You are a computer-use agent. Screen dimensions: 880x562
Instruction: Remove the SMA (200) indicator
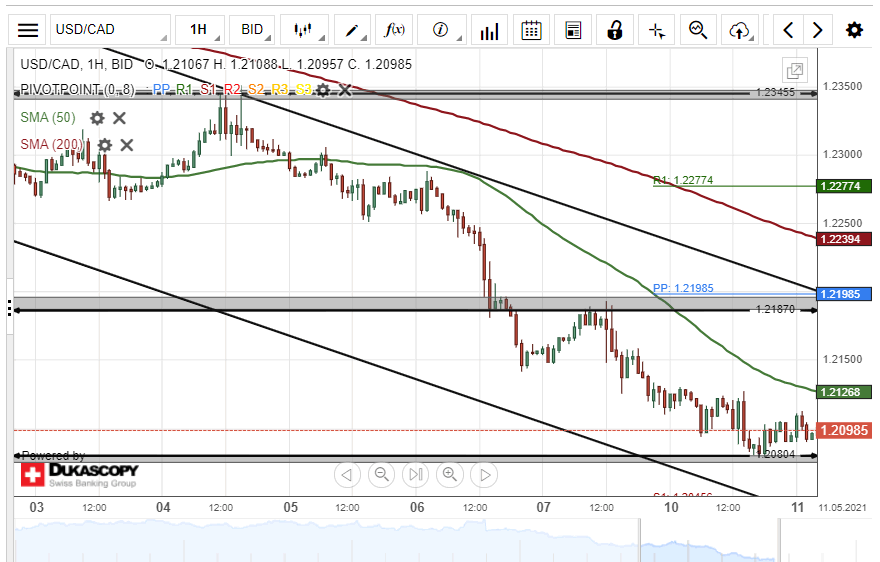pos(127,145)
